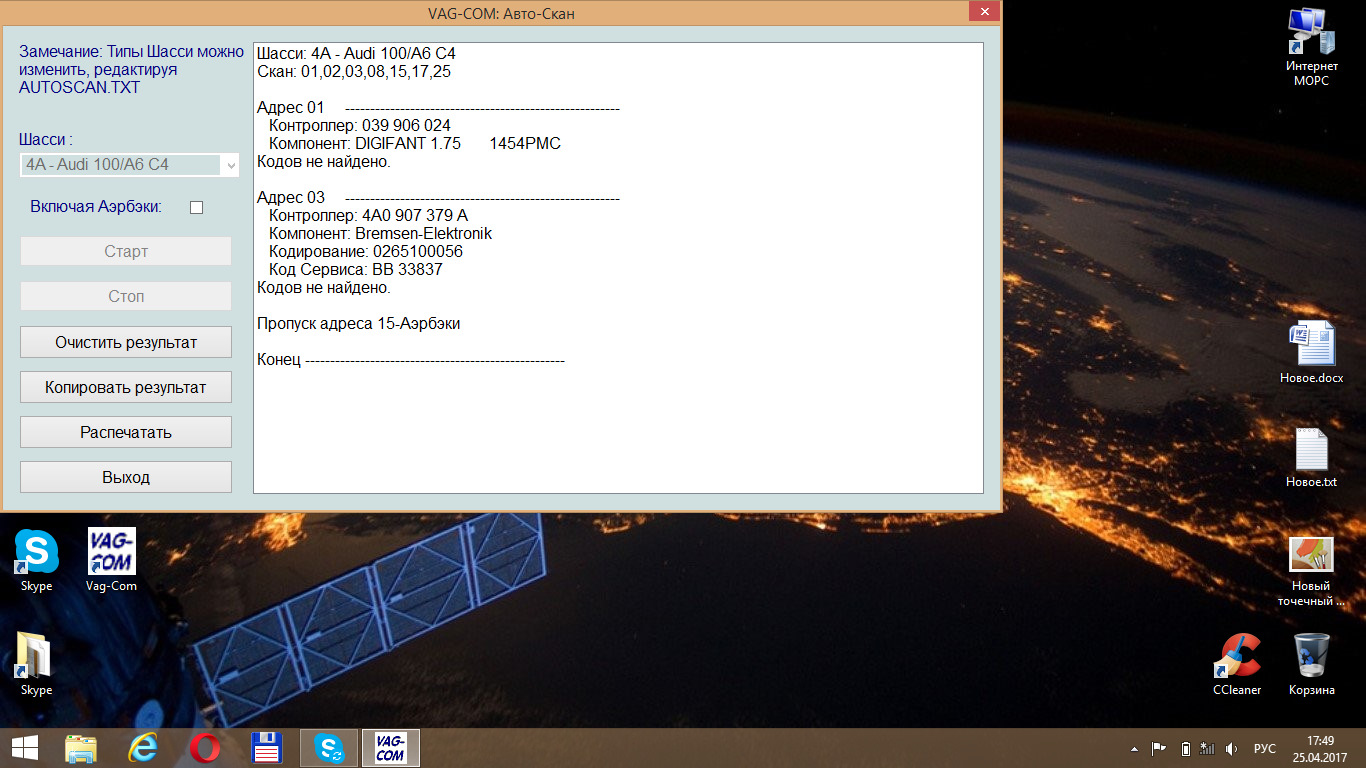Close the VAG-COM Авто-Скан window
Image resolution: width=1366 pixels, height=768 pixels.
[x=984, y=11]
